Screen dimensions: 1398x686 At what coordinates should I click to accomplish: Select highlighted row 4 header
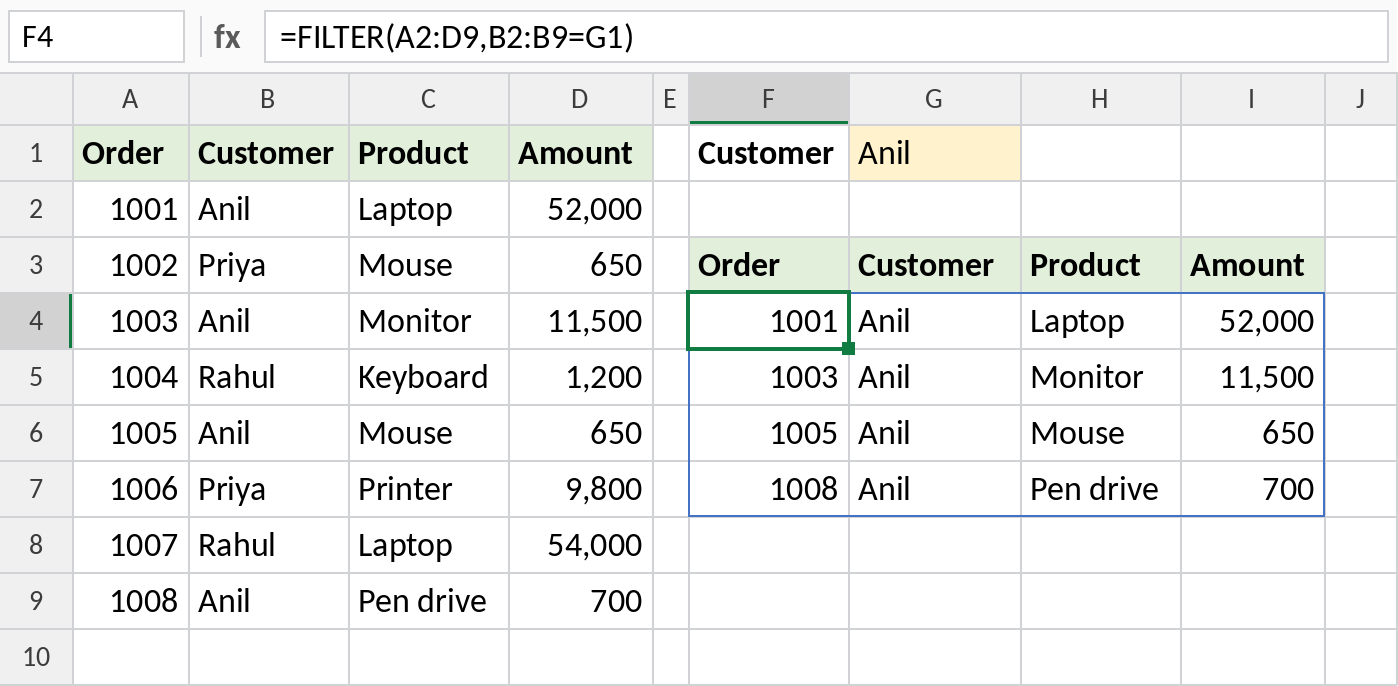(36, 321)
